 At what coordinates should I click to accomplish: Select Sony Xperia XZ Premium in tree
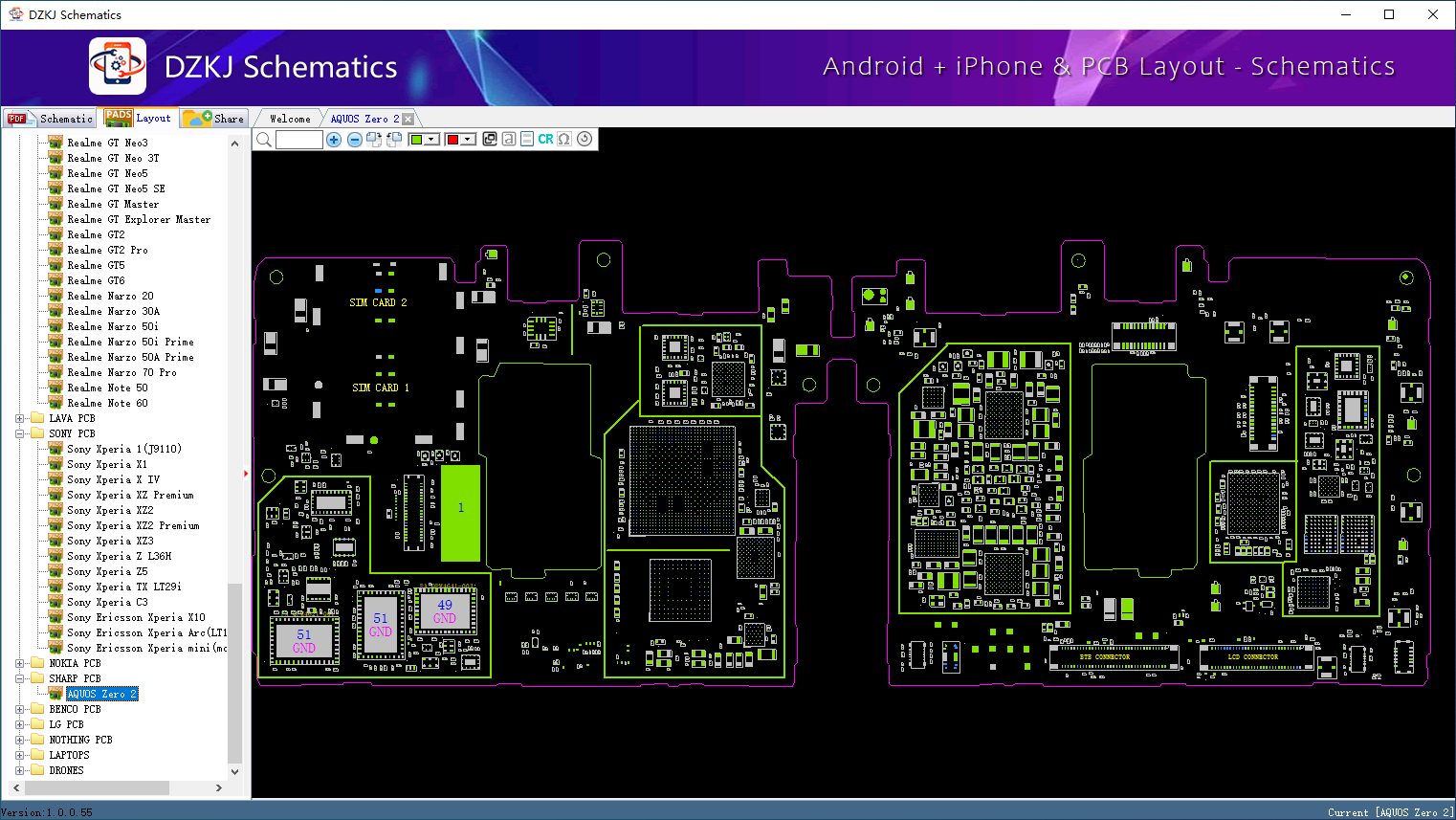tap(130, 495)
